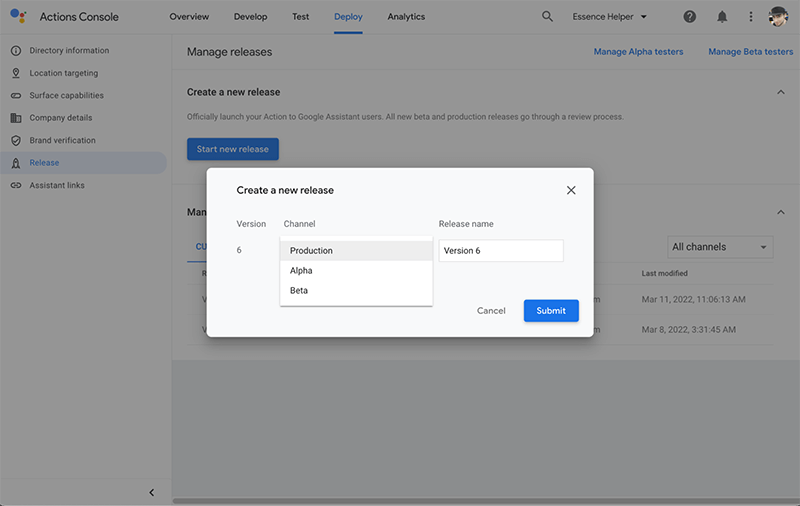
Task: Click the Last modified column header
Action: tap(664, 273)
